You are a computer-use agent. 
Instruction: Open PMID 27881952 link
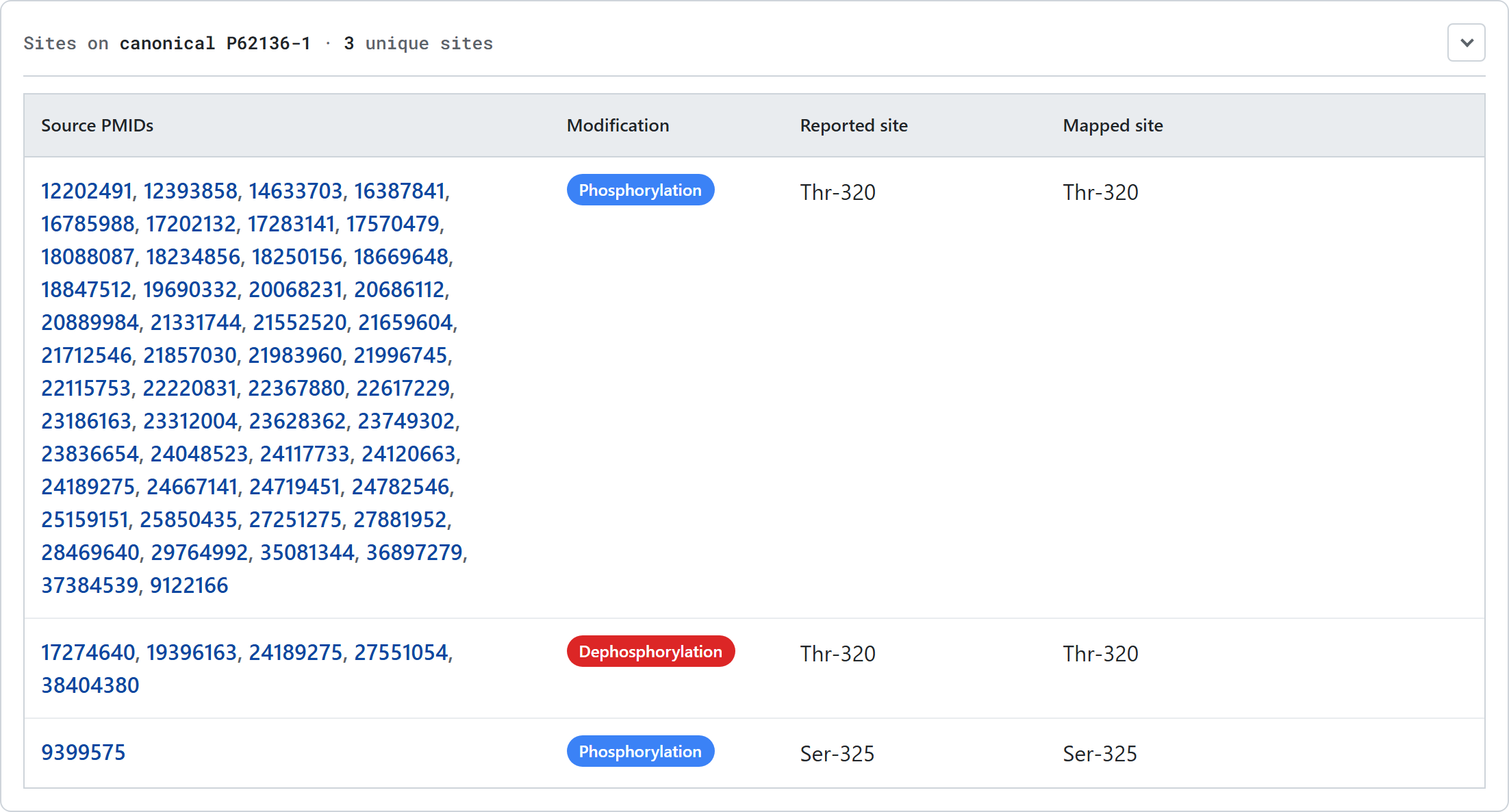tap(400, 520)
